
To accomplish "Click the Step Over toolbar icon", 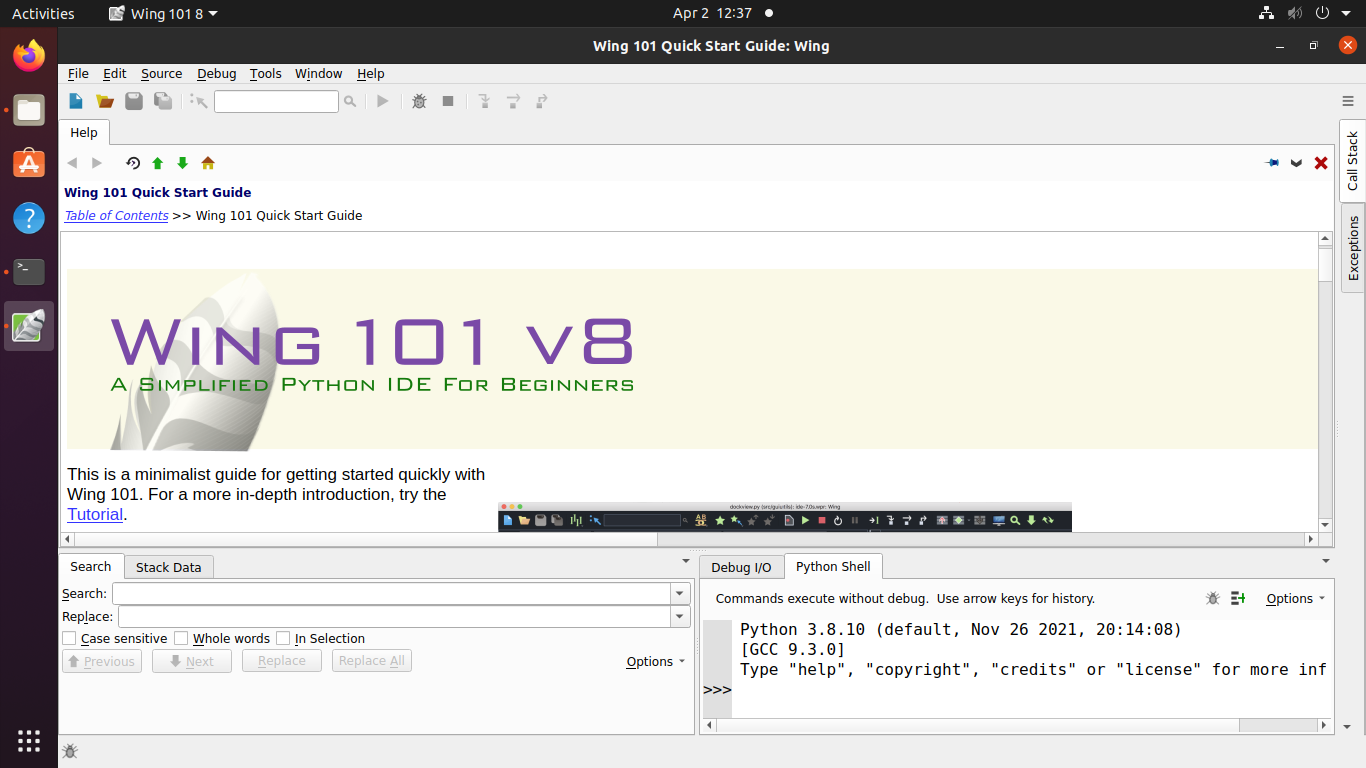I will 513,101.
